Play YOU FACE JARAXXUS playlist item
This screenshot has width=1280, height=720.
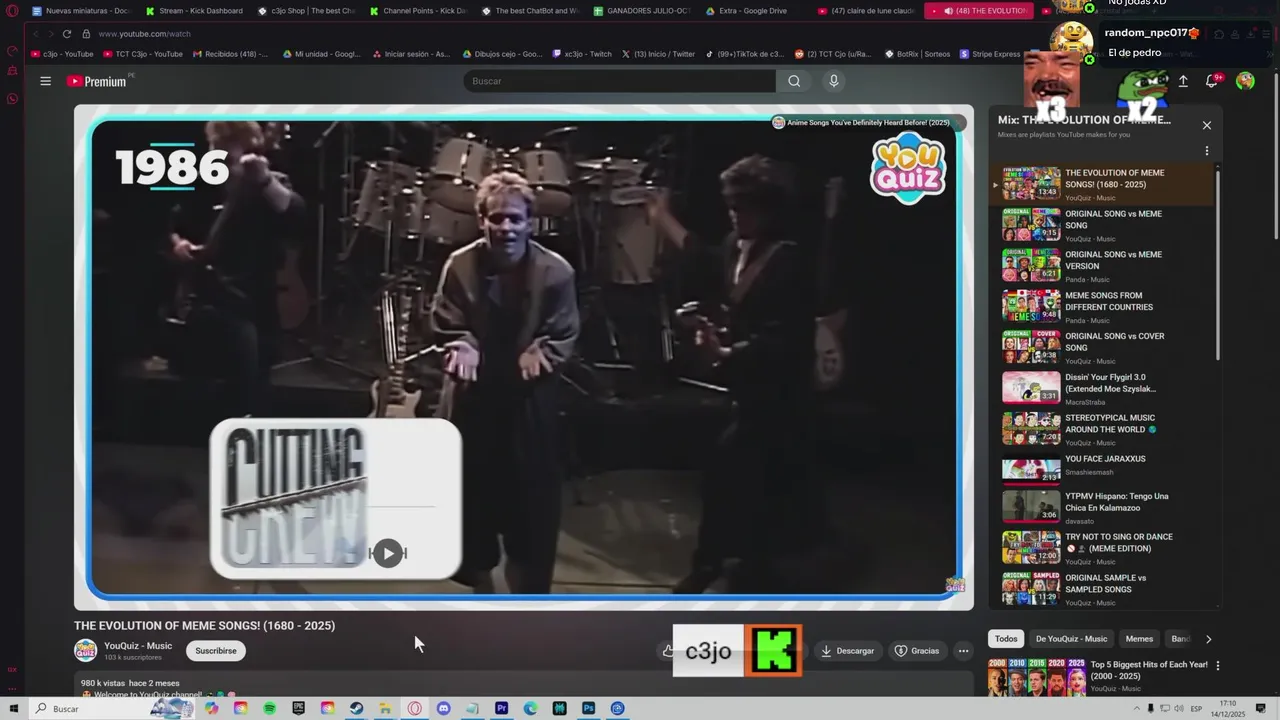point(1102,469)
